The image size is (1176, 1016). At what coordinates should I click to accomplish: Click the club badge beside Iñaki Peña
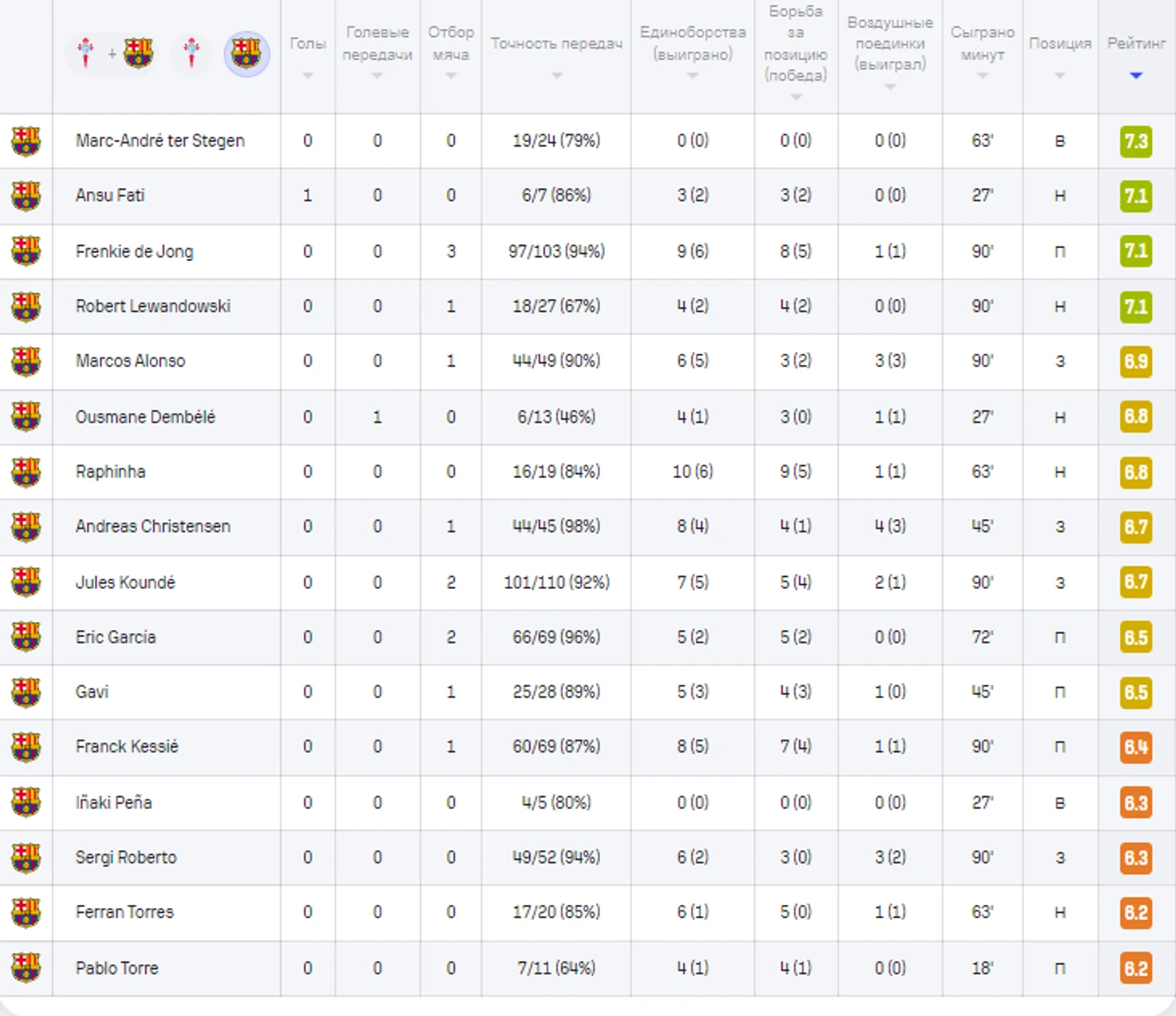(x=26, y=802)
